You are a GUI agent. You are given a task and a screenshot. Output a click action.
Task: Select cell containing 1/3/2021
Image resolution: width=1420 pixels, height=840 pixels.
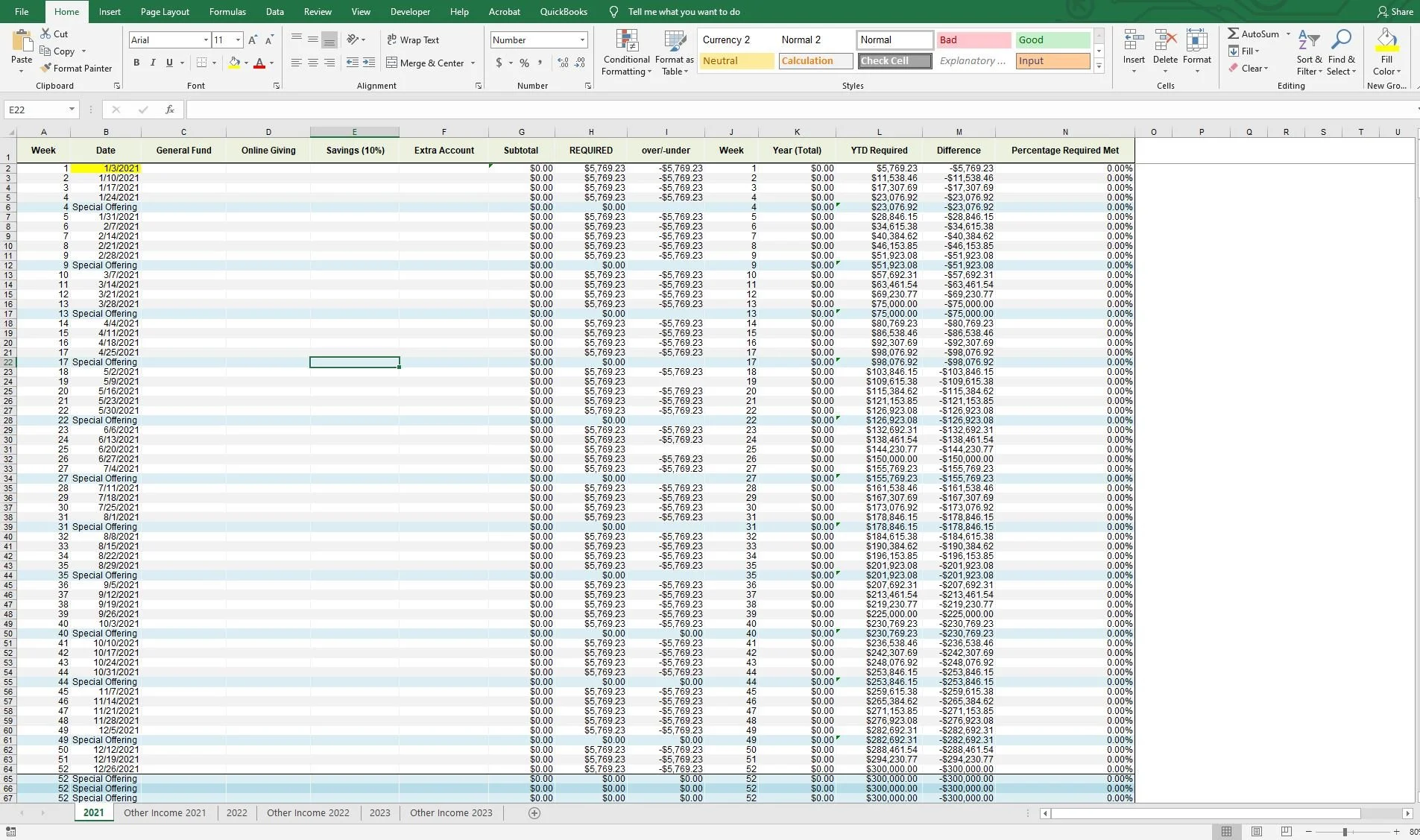[106, 168]
